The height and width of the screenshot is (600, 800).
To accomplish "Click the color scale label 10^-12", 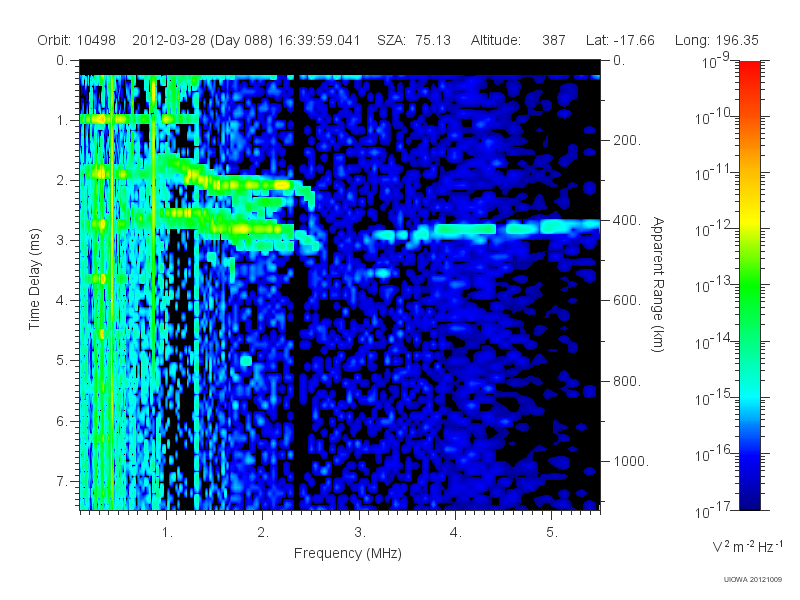I will click(715, 229).
